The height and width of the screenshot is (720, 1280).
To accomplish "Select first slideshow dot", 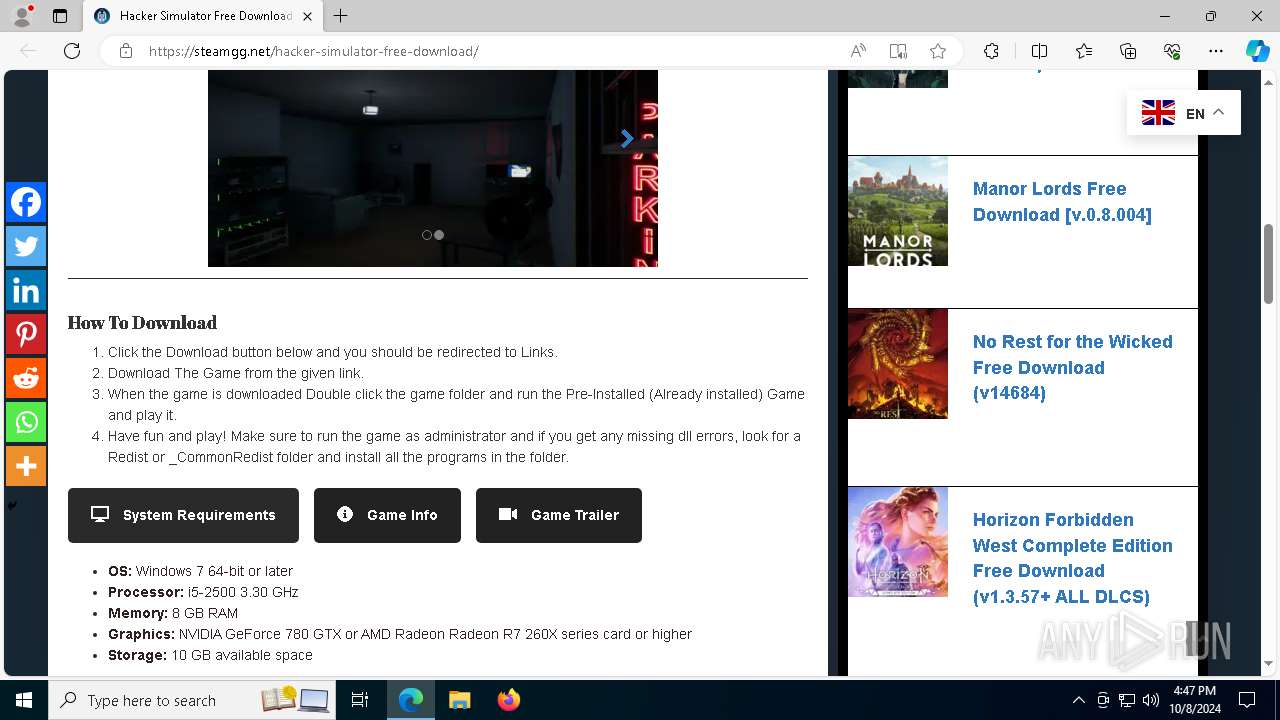I will tap(427, 235).
